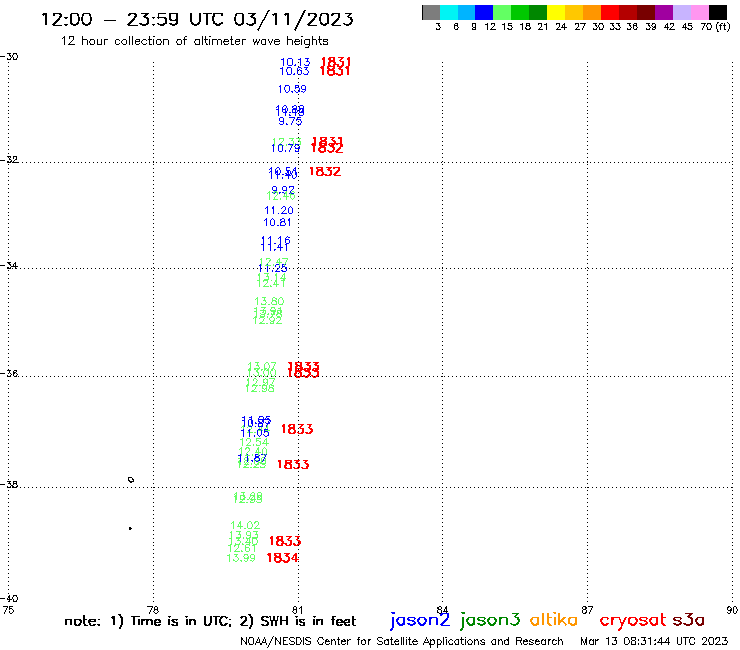Select the longitude axis label 84
The width and height of the screenshot is (740, 650).
442,610
